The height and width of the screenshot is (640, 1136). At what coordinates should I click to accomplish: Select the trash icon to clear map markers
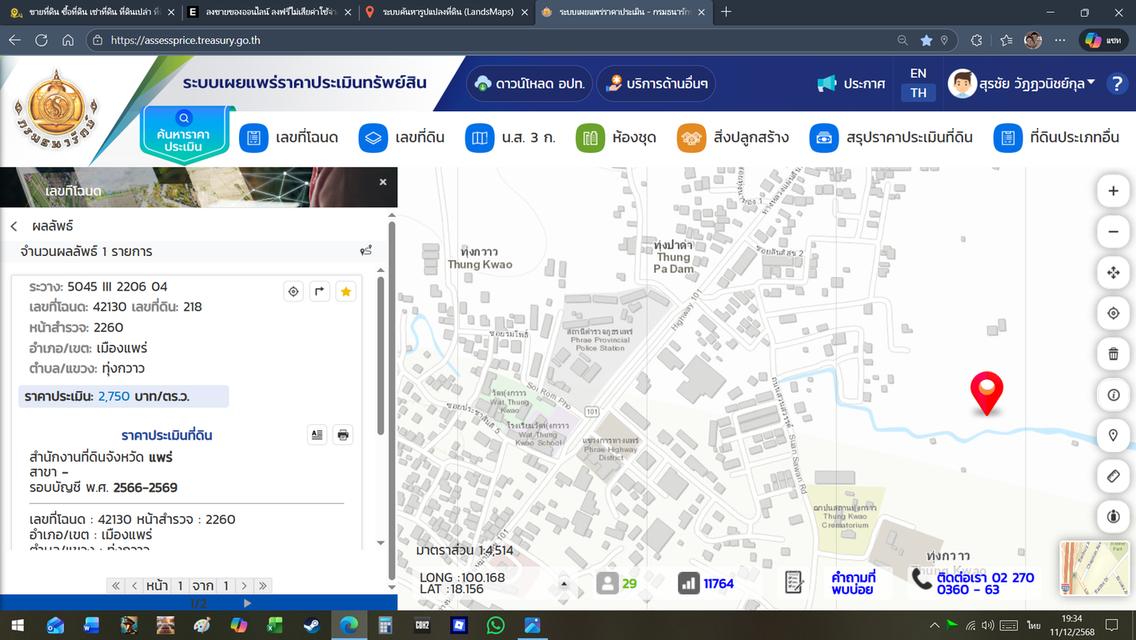[x=1113, y=353]
